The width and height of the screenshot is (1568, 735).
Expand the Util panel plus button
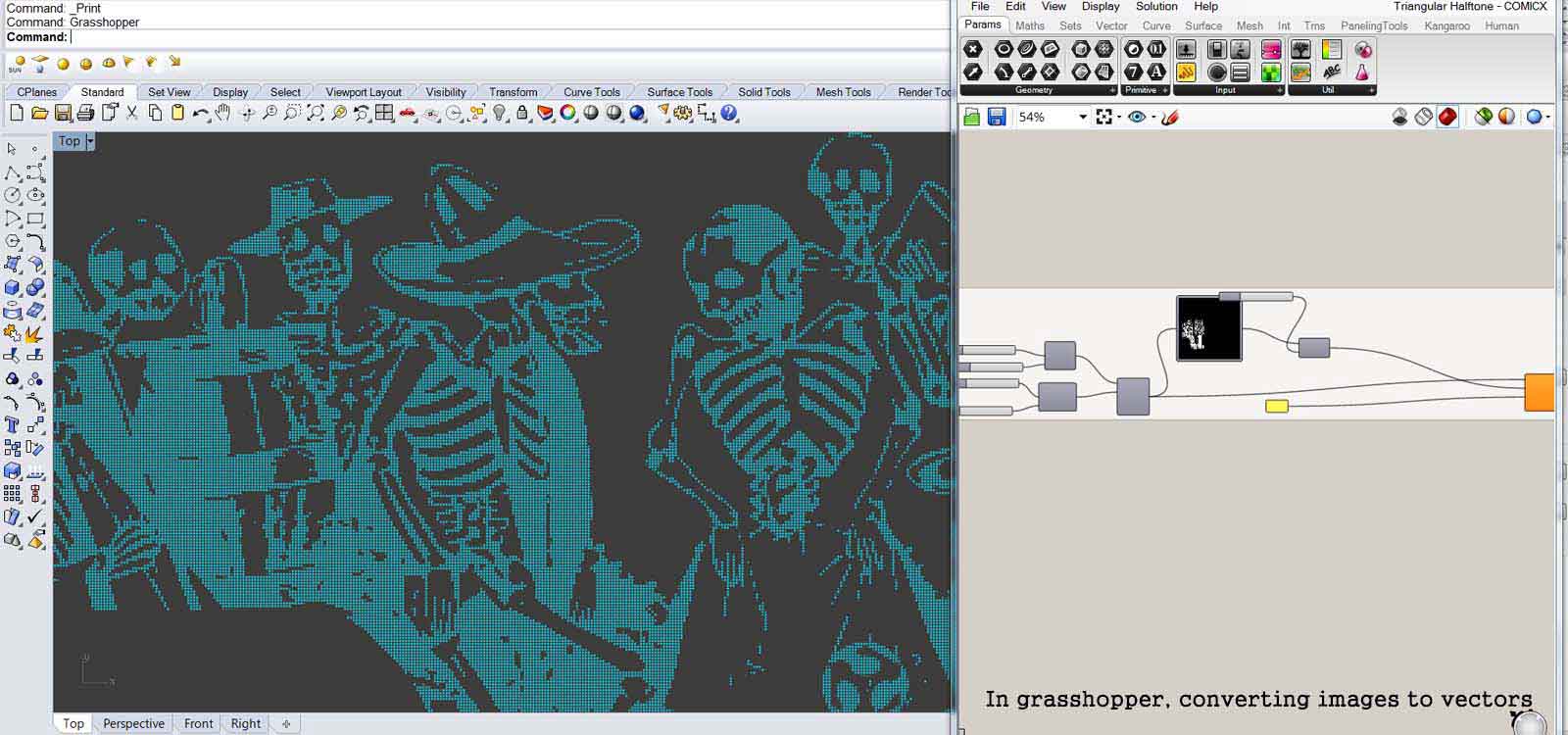(x=1372, y=90)
